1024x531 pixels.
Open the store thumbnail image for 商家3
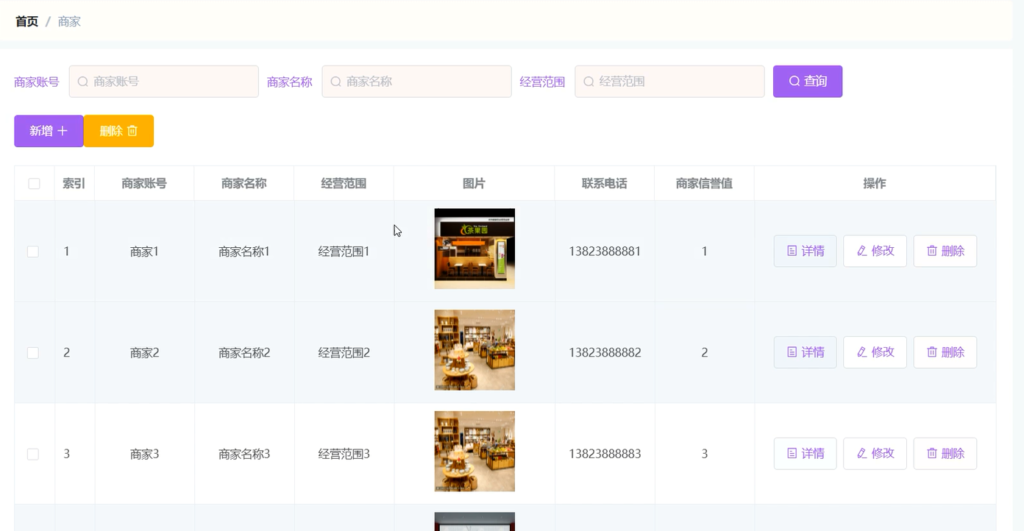tap(475, 451)
